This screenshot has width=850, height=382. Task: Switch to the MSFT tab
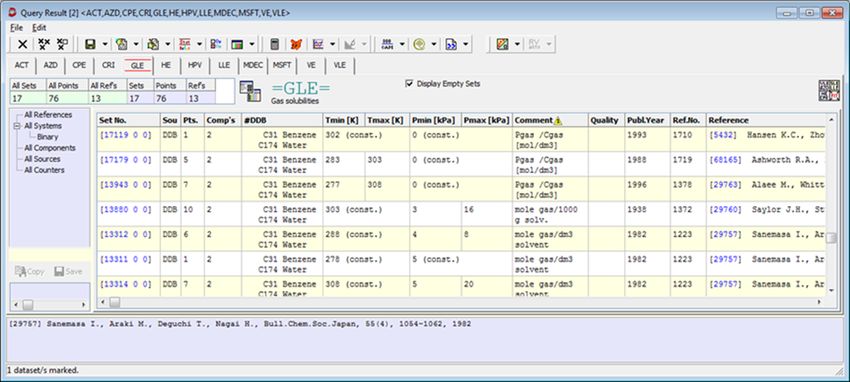coord(282,65)
